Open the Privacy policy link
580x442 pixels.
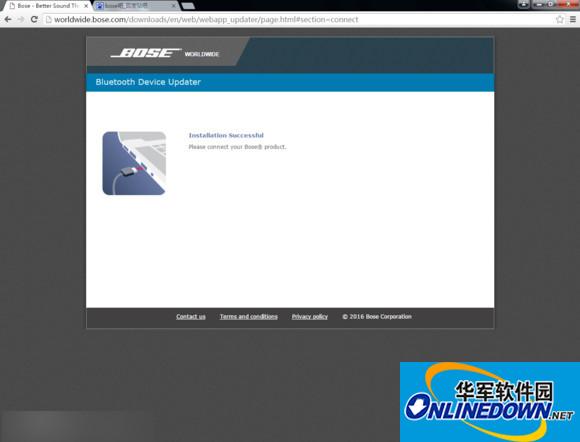(310, 317)
